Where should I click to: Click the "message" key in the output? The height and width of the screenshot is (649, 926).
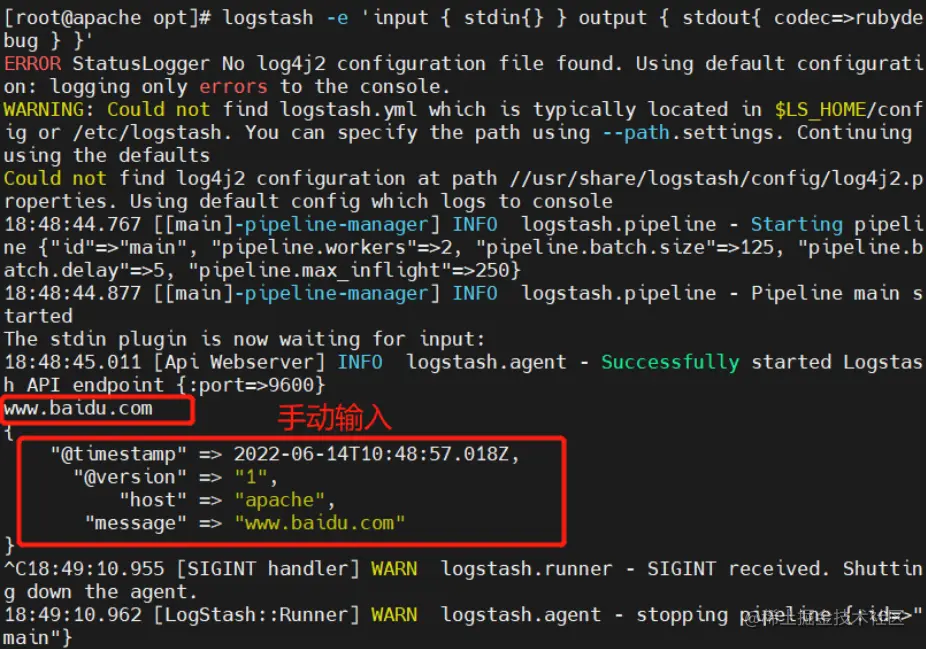tap(136, 523)
